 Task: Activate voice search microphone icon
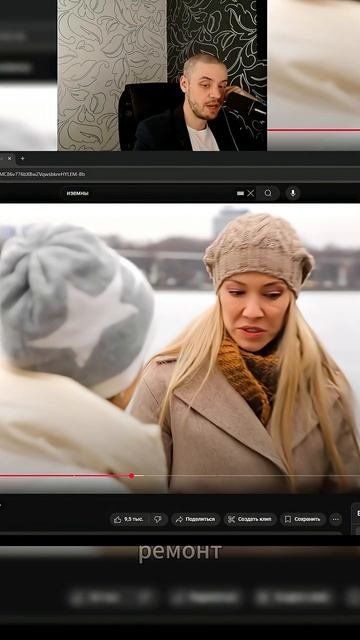(x=293, y=193)
